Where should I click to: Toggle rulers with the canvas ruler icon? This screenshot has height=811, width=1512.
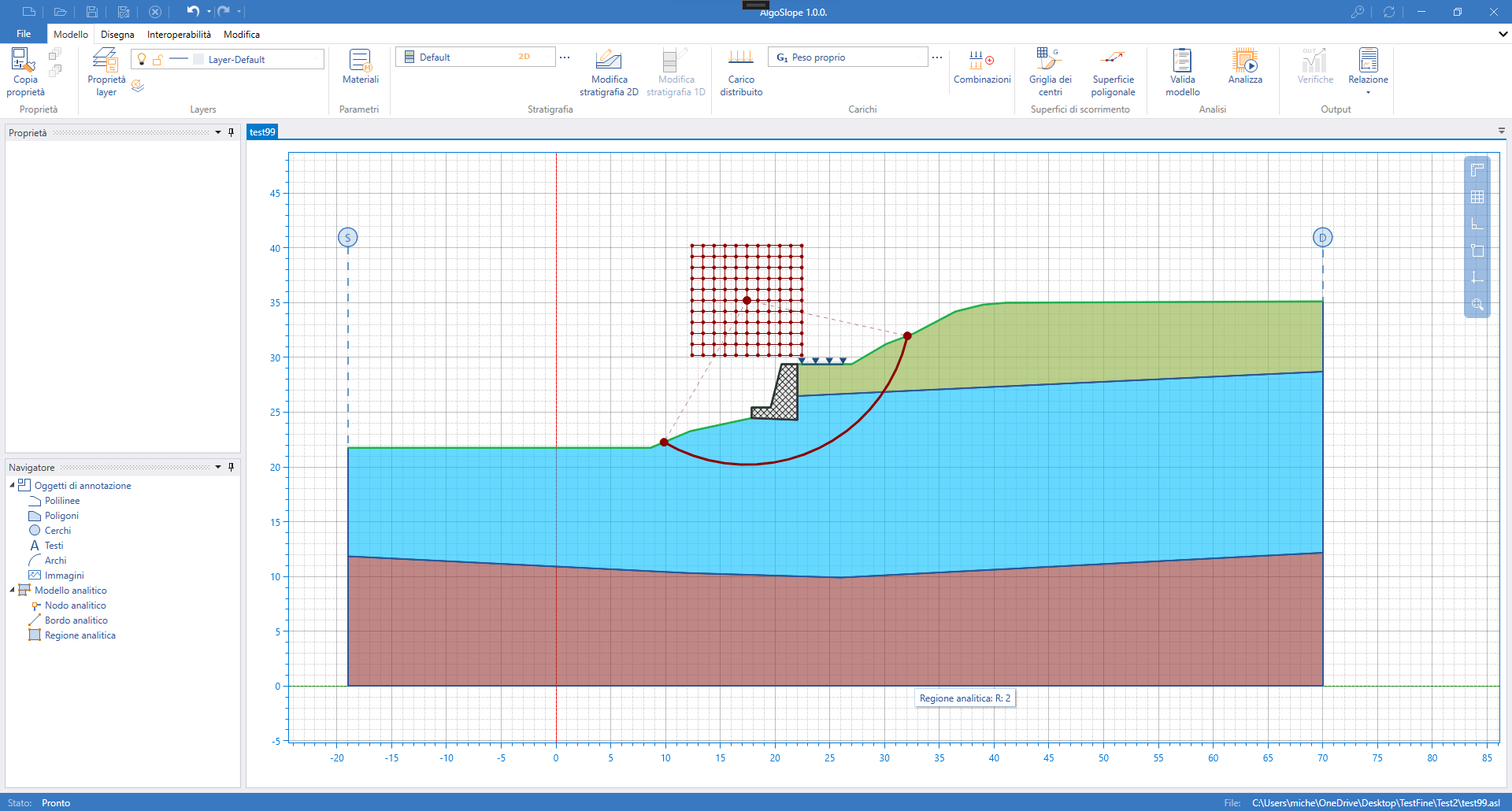tap(1477, 170)
